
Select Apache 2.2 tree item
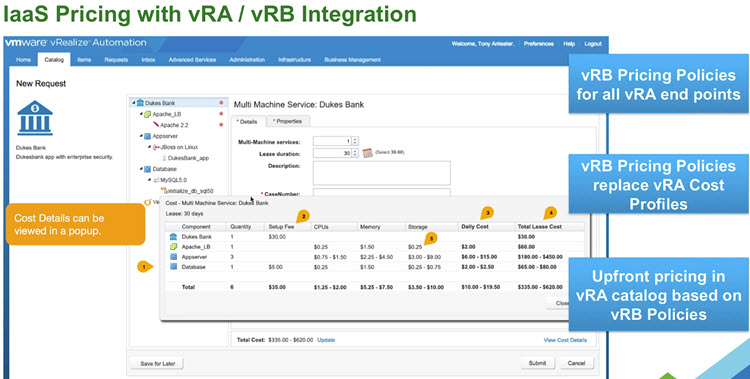point(174,125)
